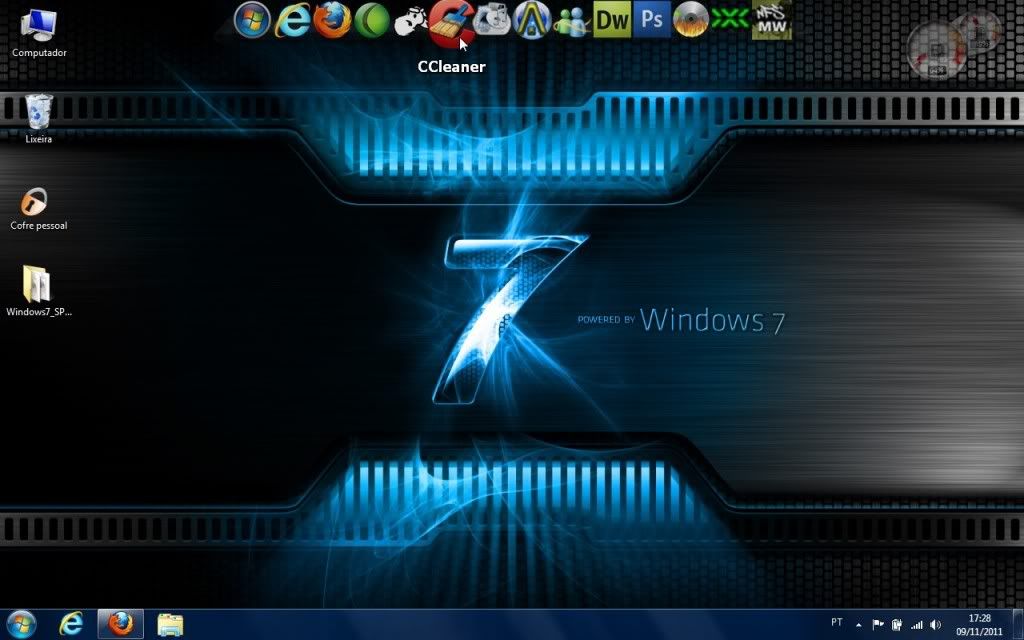Launch CCleaner from the top dock

[x=450, y=22]
